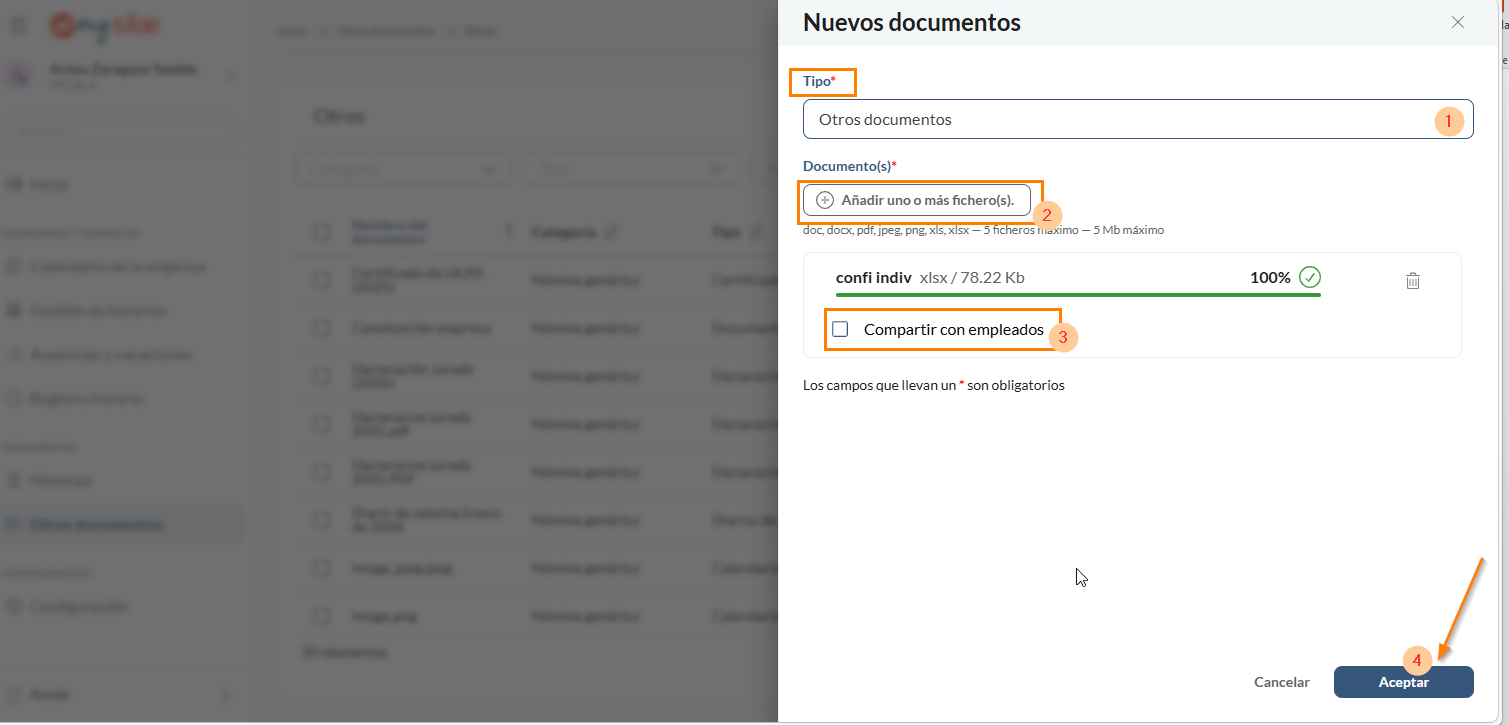This screenshot has width=1509, height=725.
Task: Click the Calendario de la empresa icon
Action: (15, 267)
